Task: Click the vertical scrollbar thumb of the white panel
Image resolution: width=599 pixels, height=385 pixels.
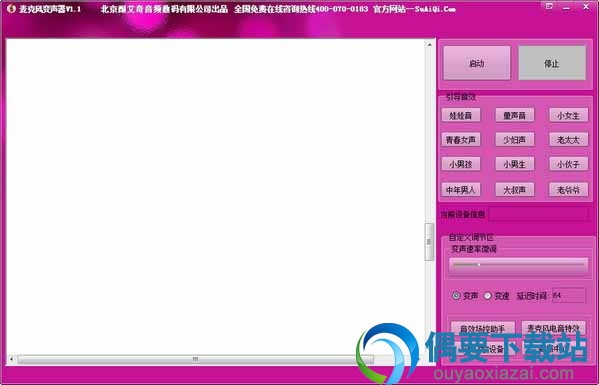Action: pyautogui.click(x=429, y=242)
